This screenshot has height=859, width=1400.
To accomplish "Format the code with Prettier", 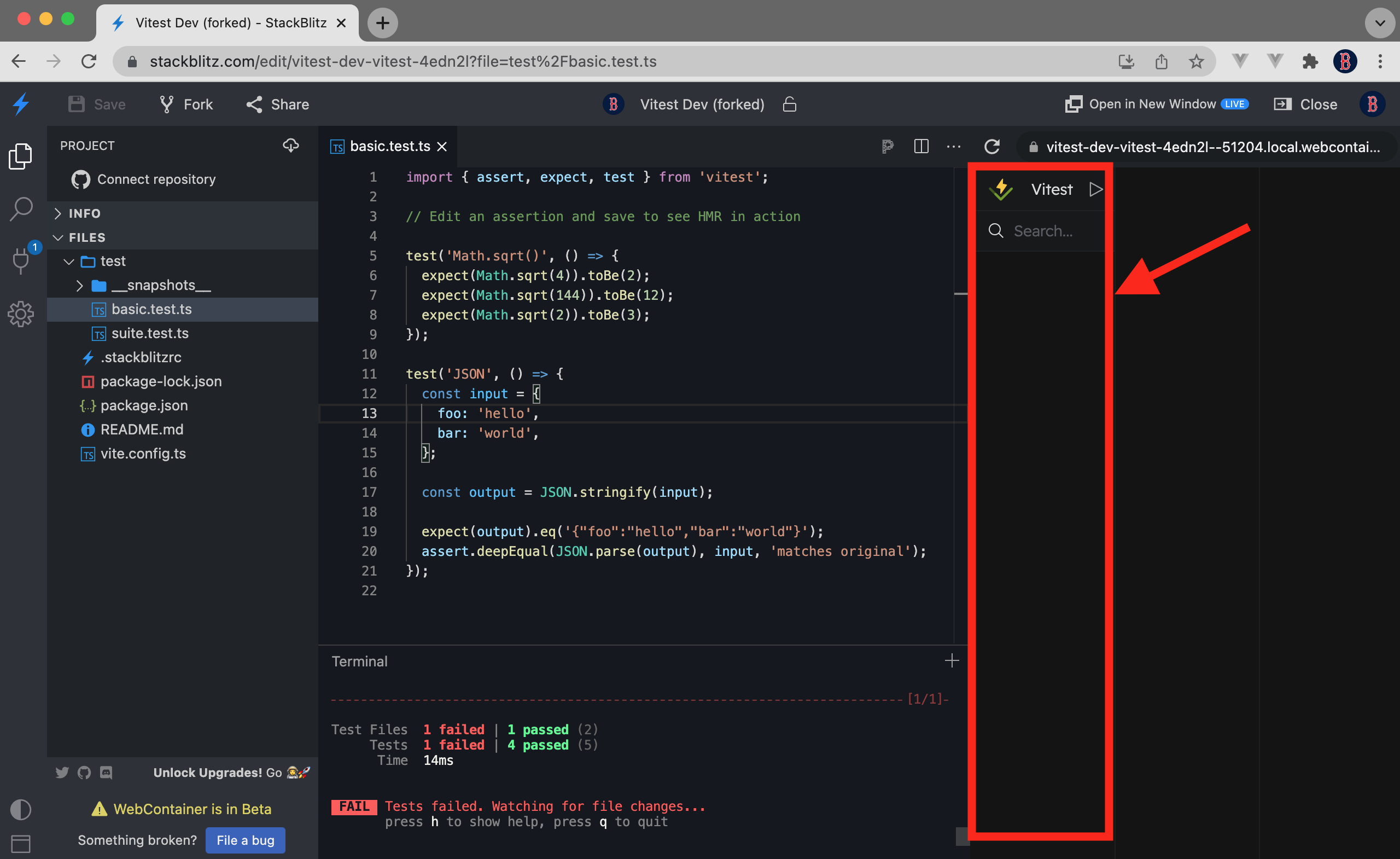I will point(888,146).
